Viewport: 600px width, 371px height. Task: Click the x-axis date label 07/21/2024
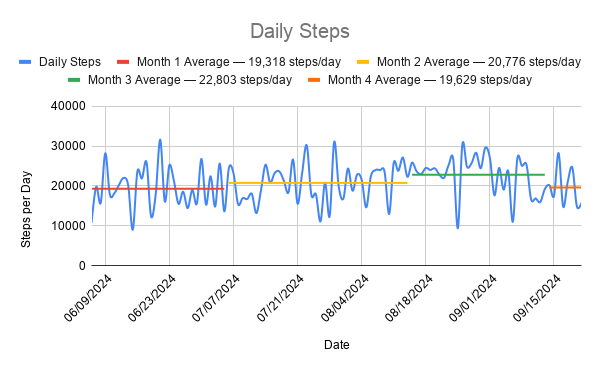pyautogui.click(x=280, y=298)
